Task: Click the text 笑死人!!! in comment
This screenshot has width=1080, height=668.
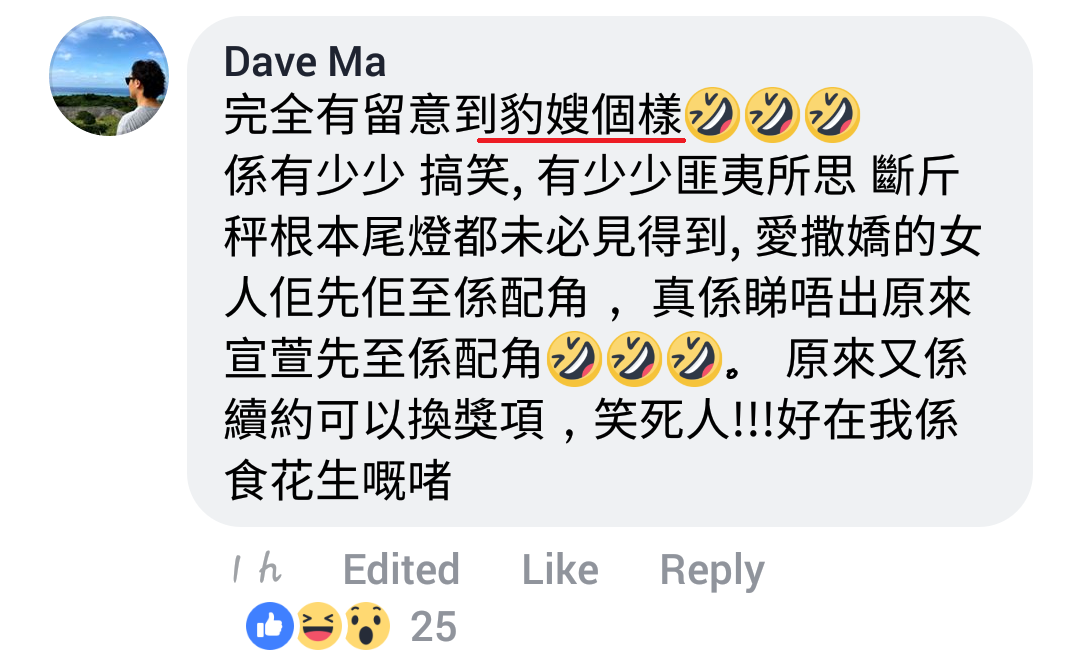Action: coord(685,419)
